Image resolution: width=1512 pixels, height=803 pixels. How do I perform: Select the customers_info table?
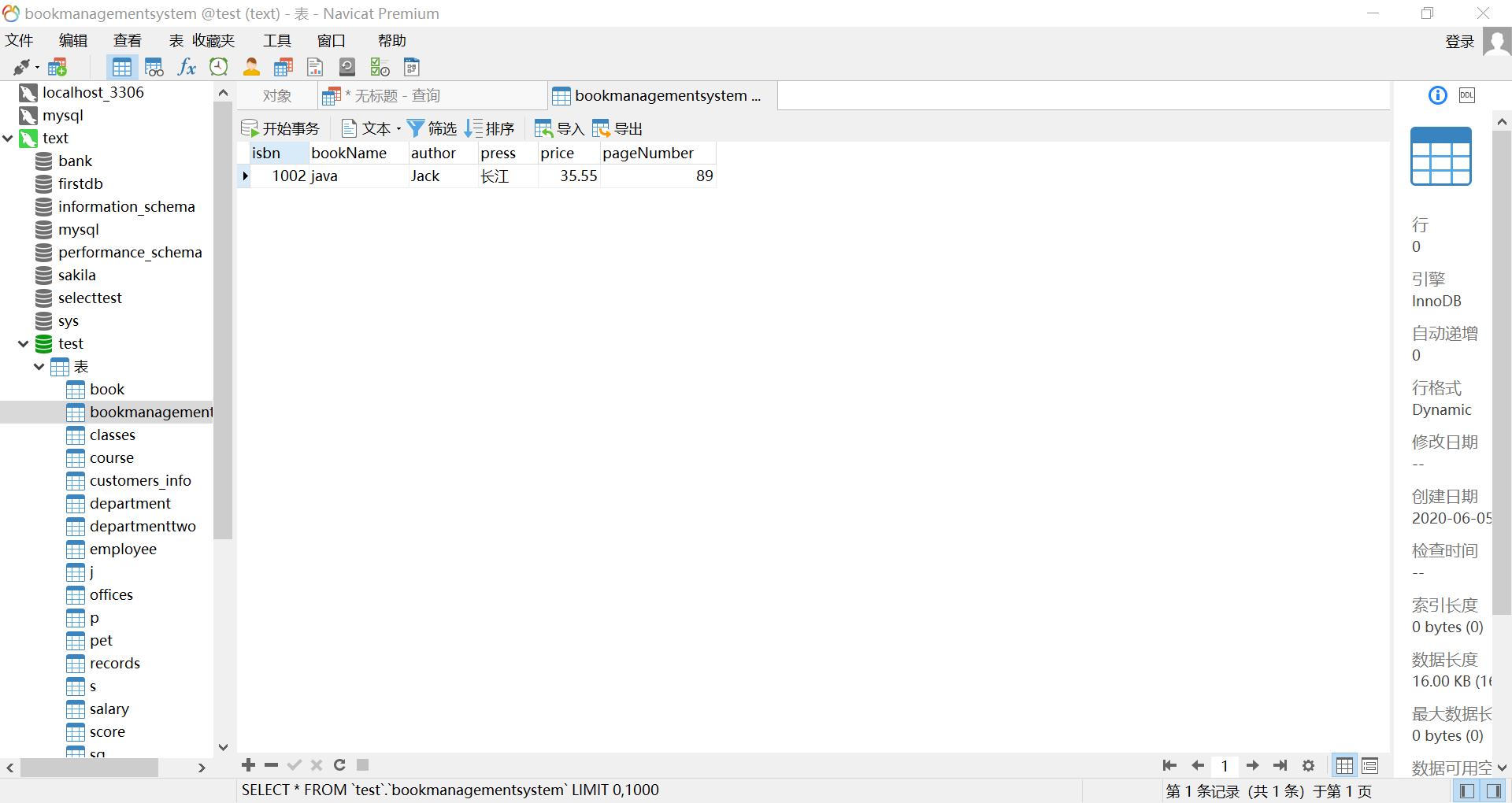[x=140, y=481]
